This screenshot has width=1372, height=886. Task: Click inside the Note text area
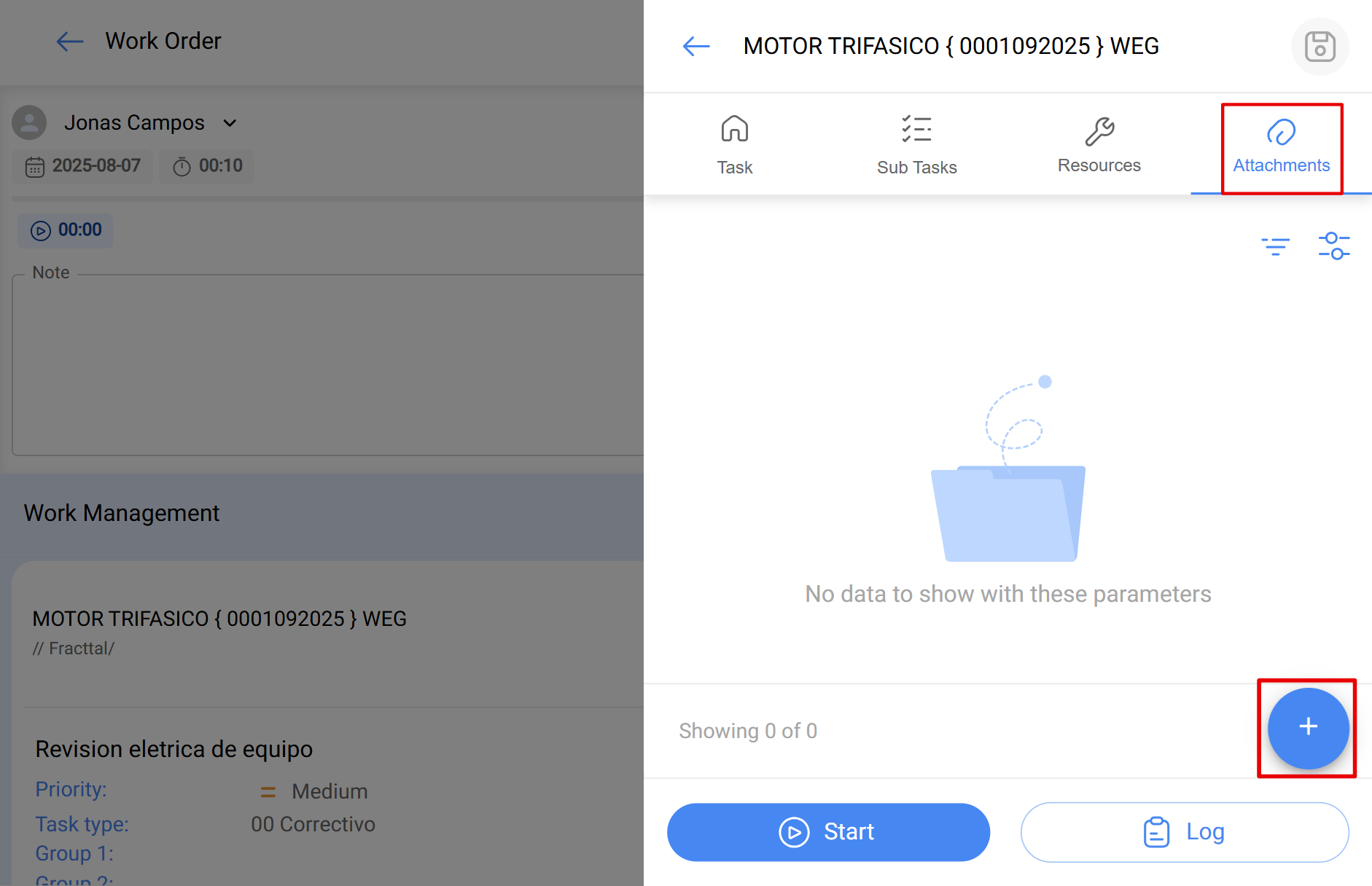[321, 364]
